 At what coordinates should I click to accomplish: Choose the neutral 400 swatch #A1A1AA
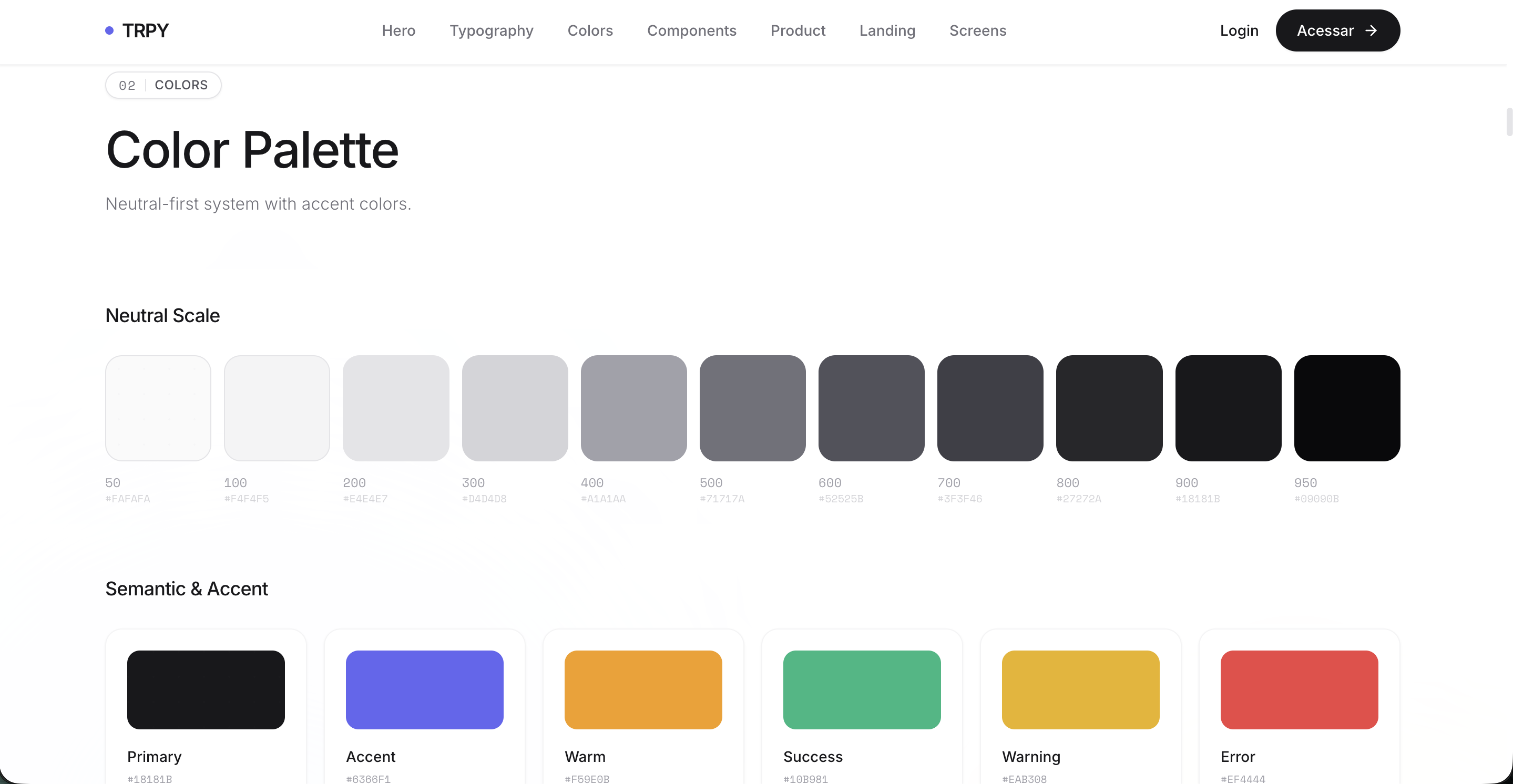coord(633,408)
